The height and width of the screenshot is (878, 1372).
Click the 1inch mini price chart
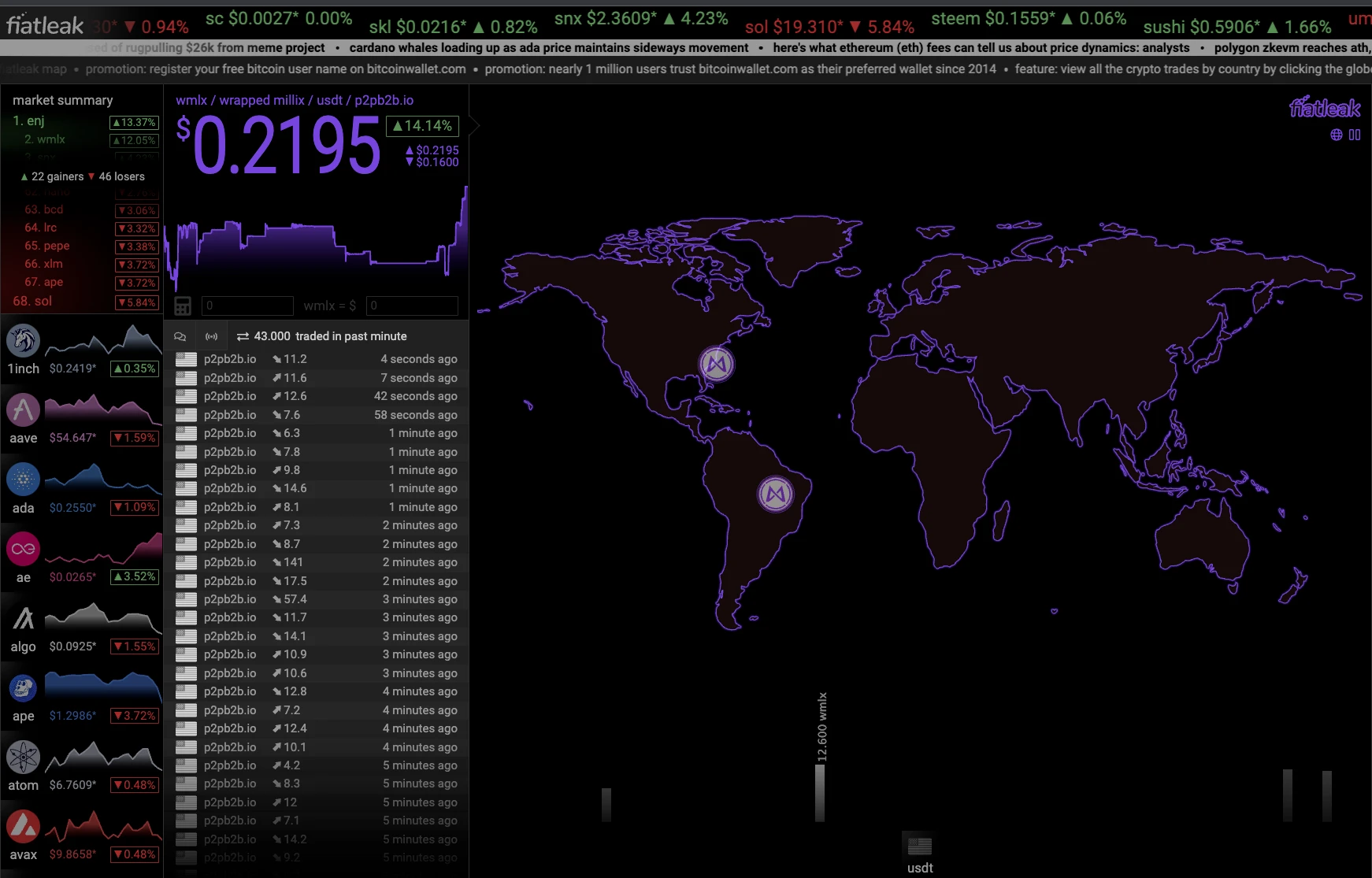[103, 340]
